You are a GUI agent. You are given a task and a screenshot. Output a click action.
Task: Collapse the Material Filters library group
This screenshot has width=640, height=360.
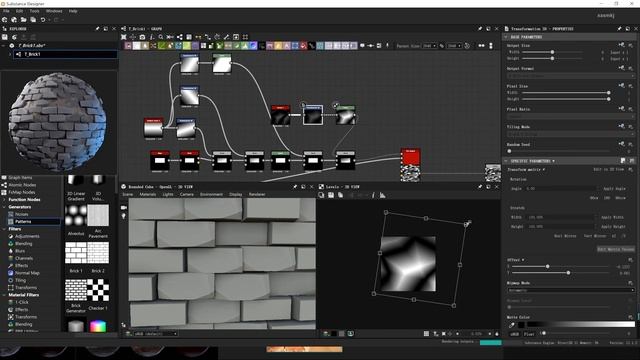pyautogui.click(x=4, y=295)
